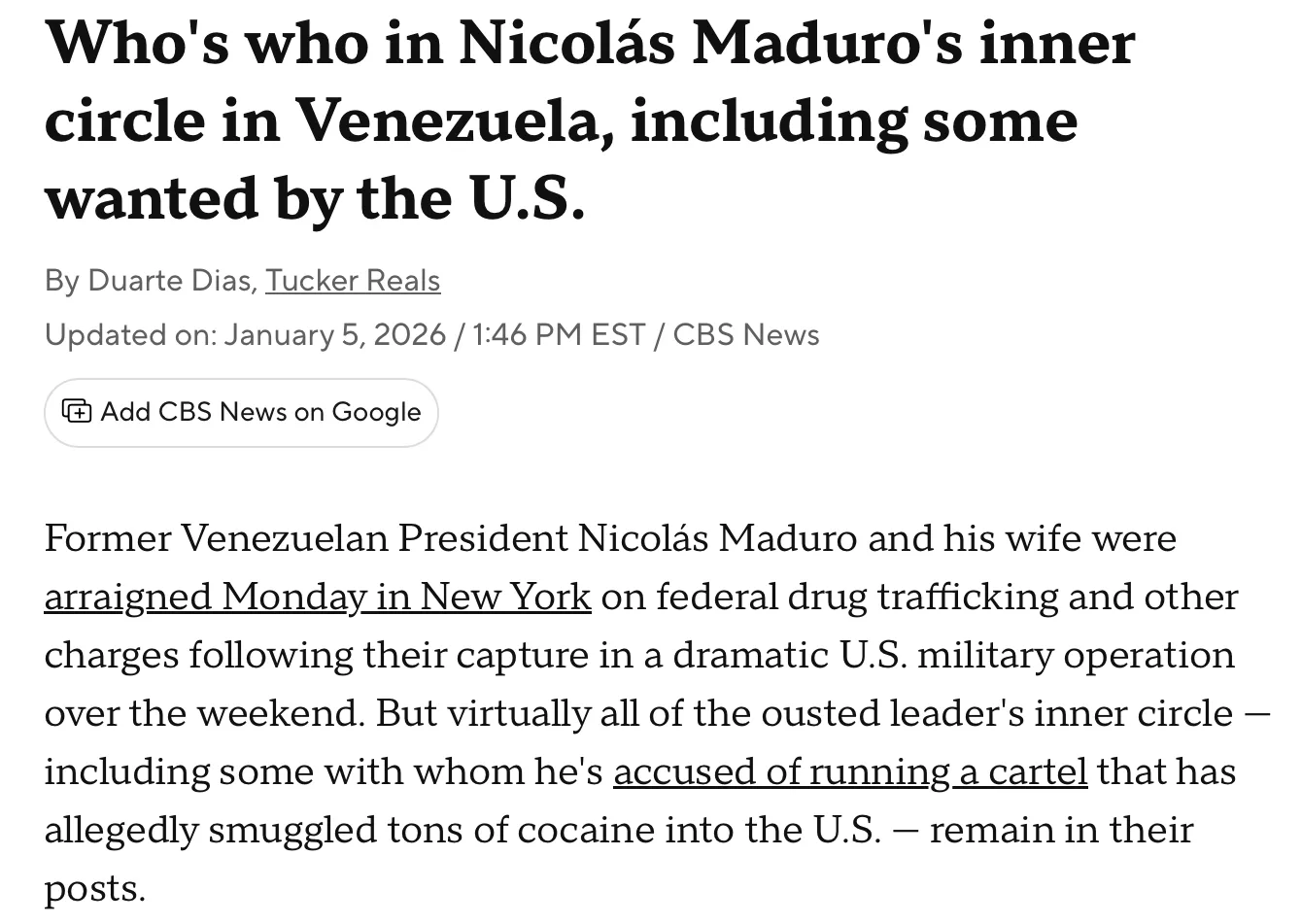Click the CBS News label in the byline
Viewport: 1302px width, 924px height.
click(x=745, y=335)
